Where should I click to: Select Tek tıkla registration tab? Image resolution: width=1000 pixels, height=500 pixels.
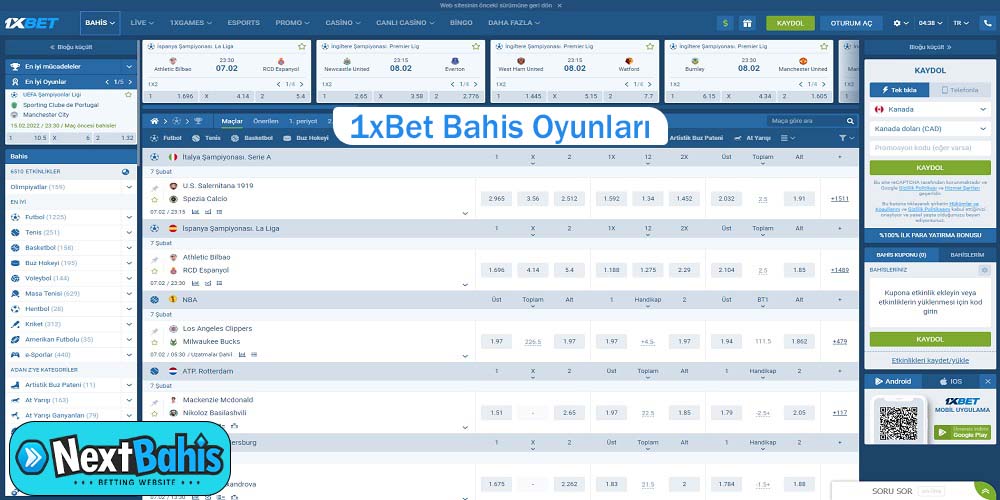point(899,90)
